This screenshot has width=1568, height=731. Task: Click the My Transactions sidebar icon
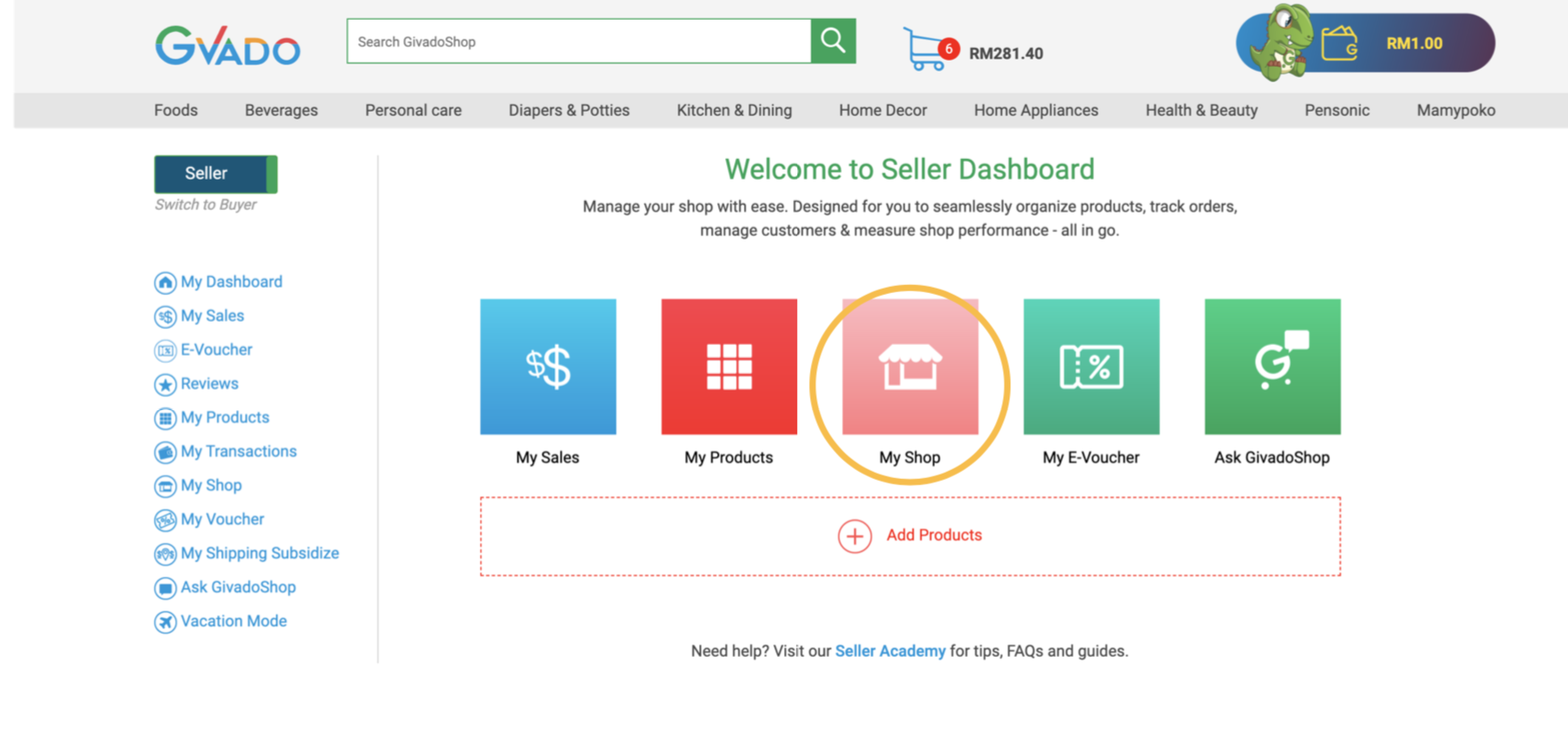coord(165,453)
